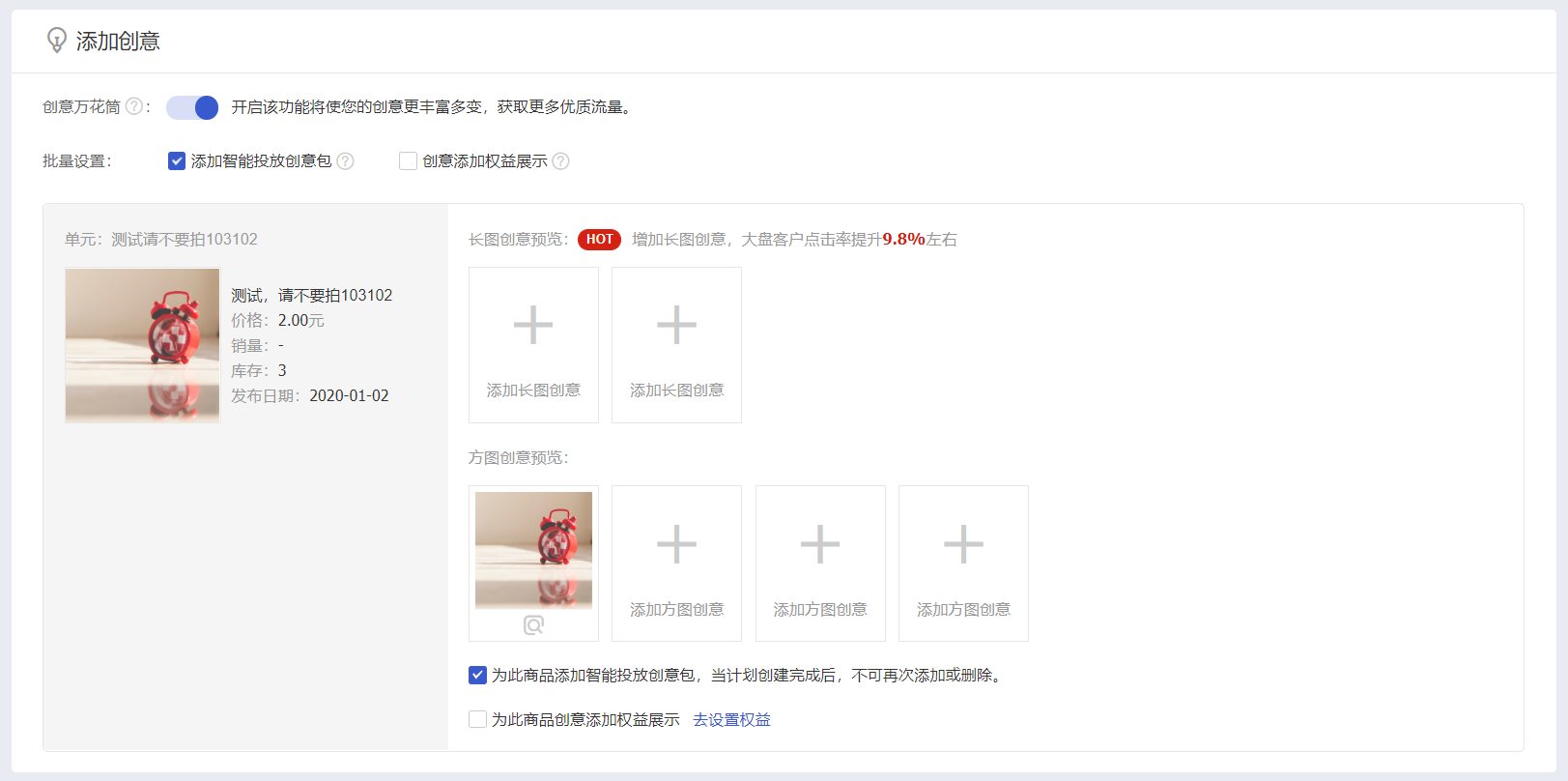Open the product alarm clock thumbnail
Image resolution: width=1568 pixels, height=781 pixels.
pyautogui.click(x=143, y=345)
